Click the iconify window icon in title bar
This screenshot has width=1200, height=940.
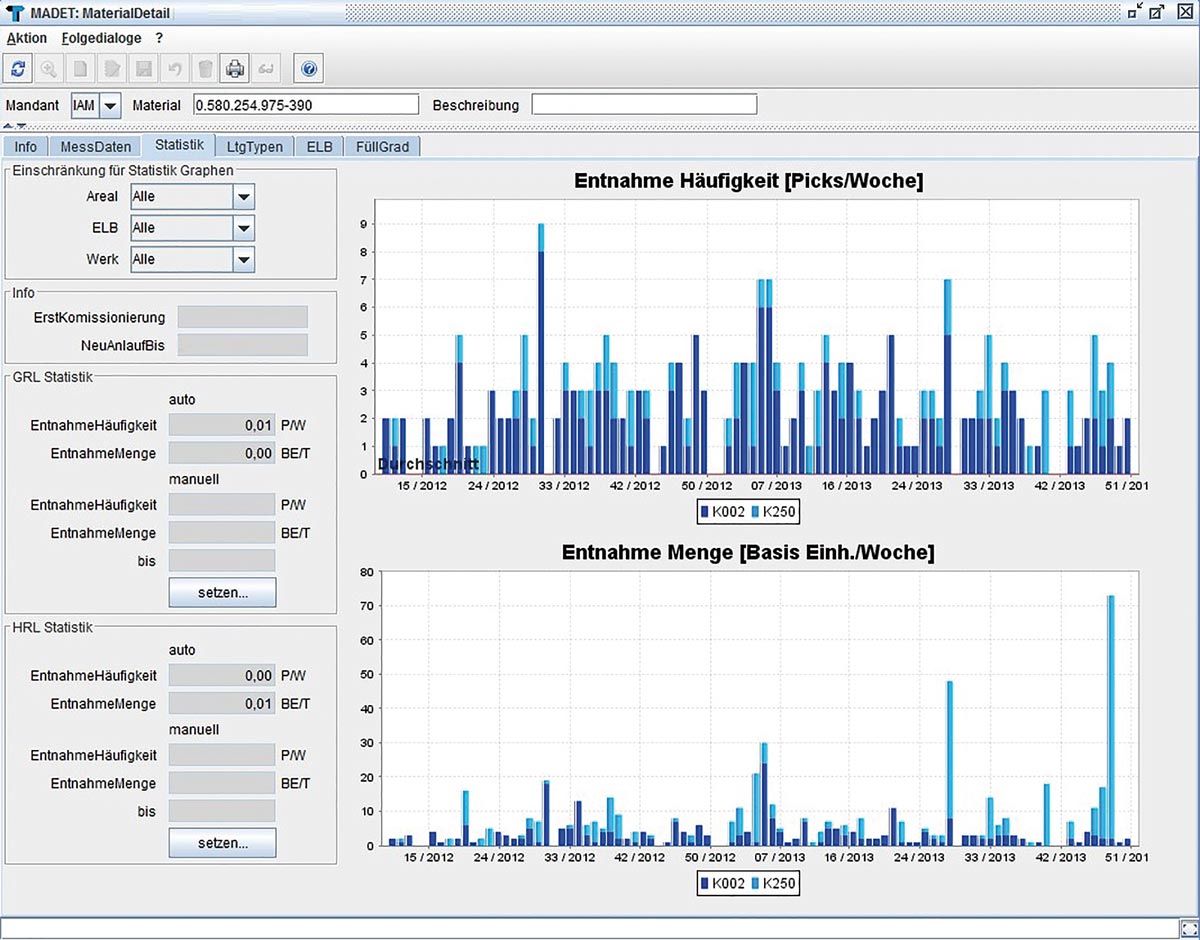[1134, 12]
